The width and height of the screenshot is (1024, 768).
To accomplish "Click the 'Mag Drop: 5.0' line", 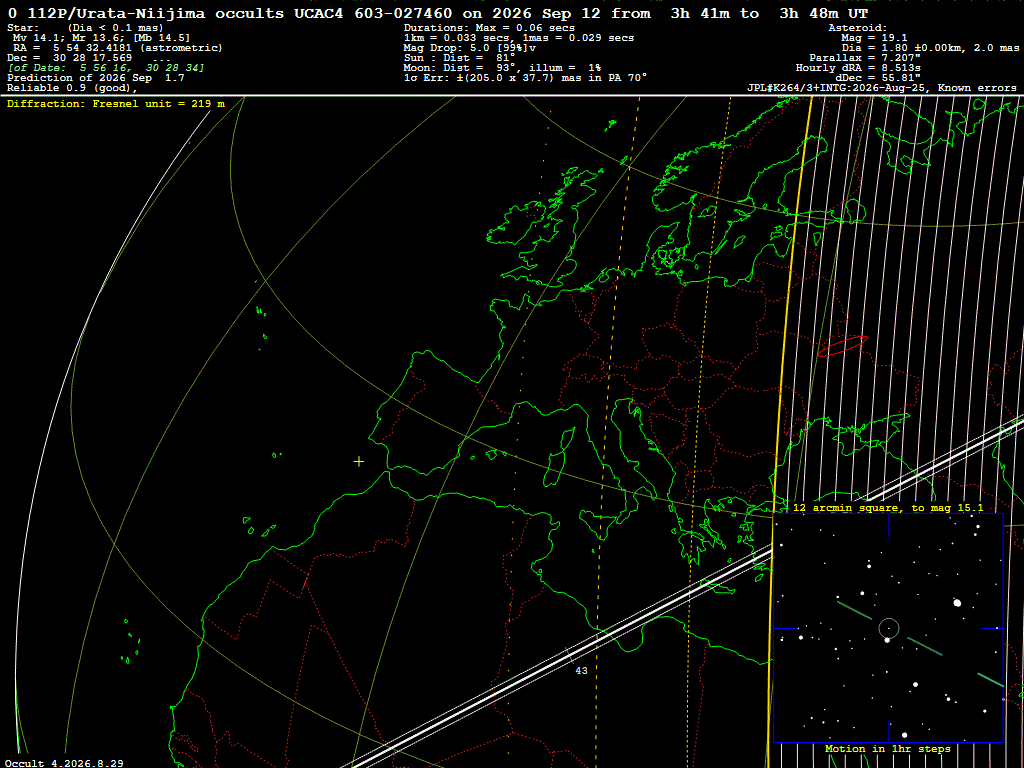I will (470, 48).
